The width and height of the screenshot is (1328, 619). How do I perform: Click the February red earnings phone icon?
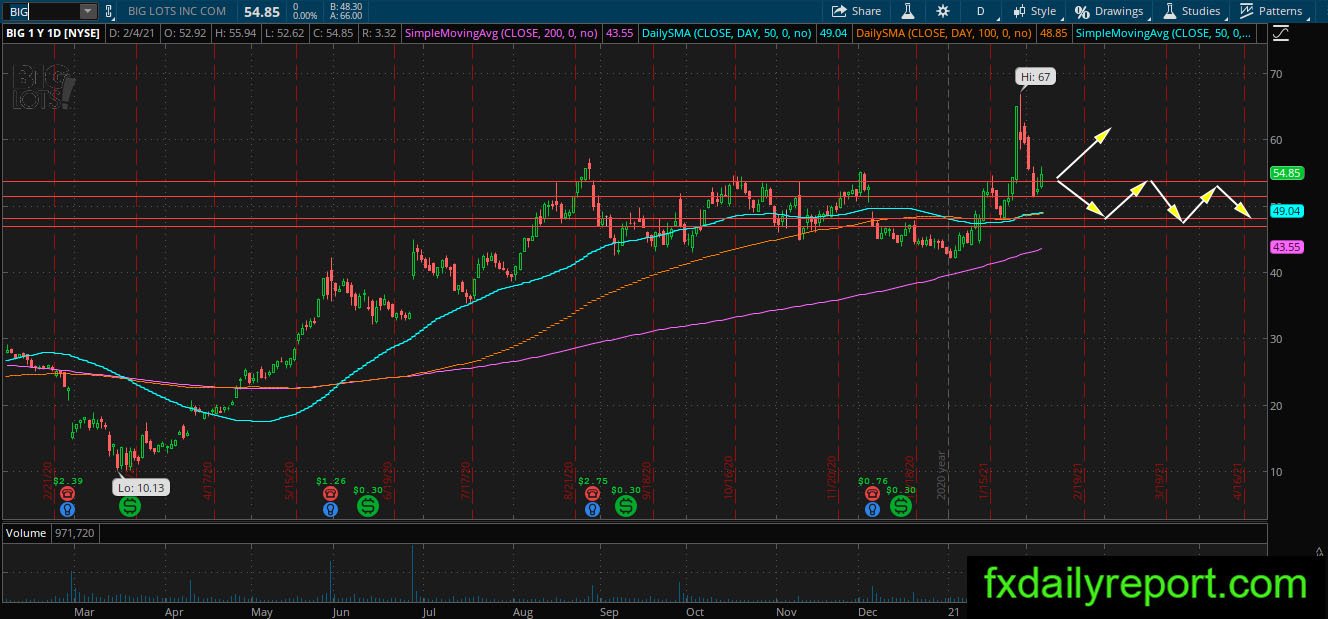tap(66, 494)
